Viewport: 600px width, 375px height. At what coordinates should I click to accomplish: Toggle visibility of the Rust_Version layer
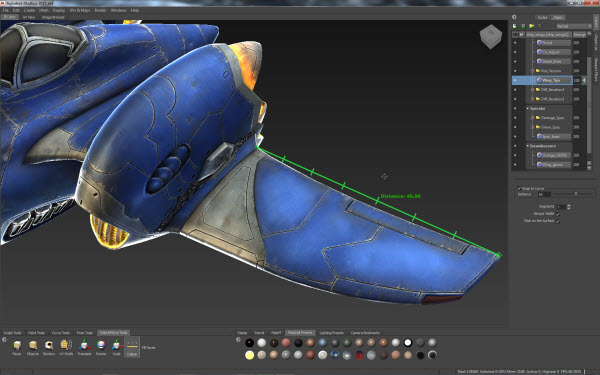click(515, 71)
